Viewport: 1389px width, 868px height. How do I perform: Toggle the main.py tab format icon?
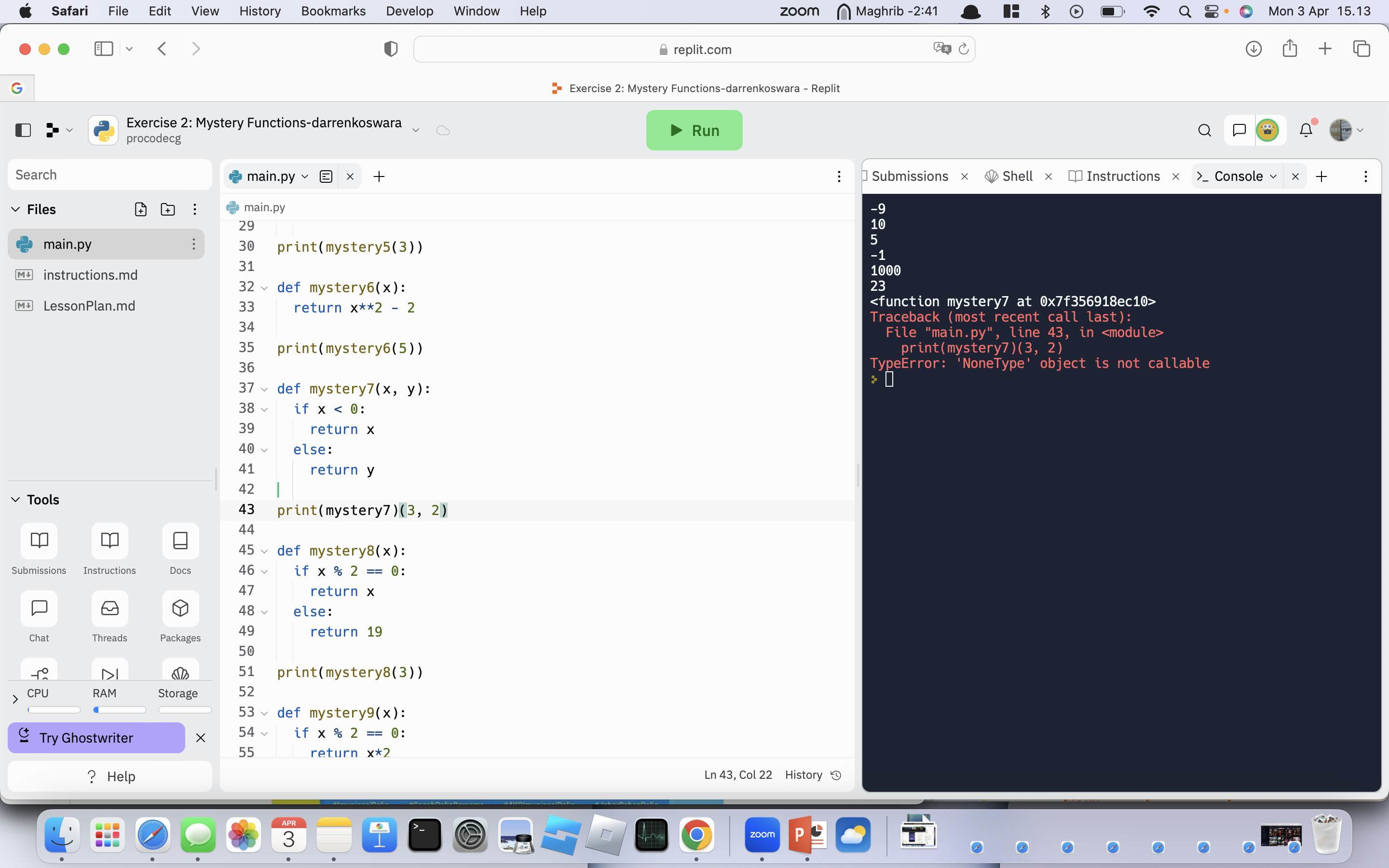326,176
